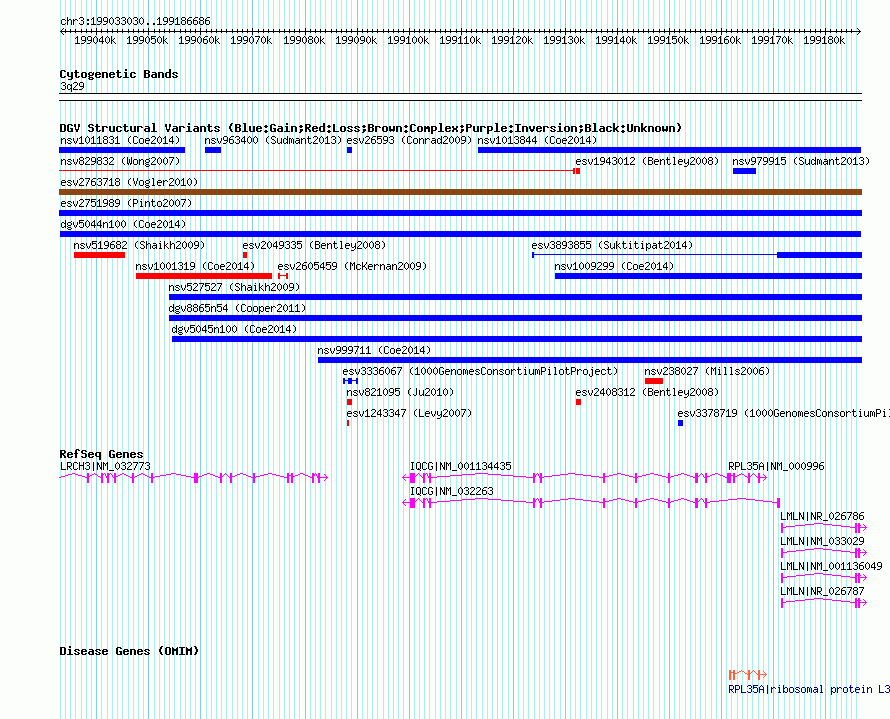Click the dgv5045n100 (Coe2014) label
Viewport: 890px width, 719px height.
point(234,329)
